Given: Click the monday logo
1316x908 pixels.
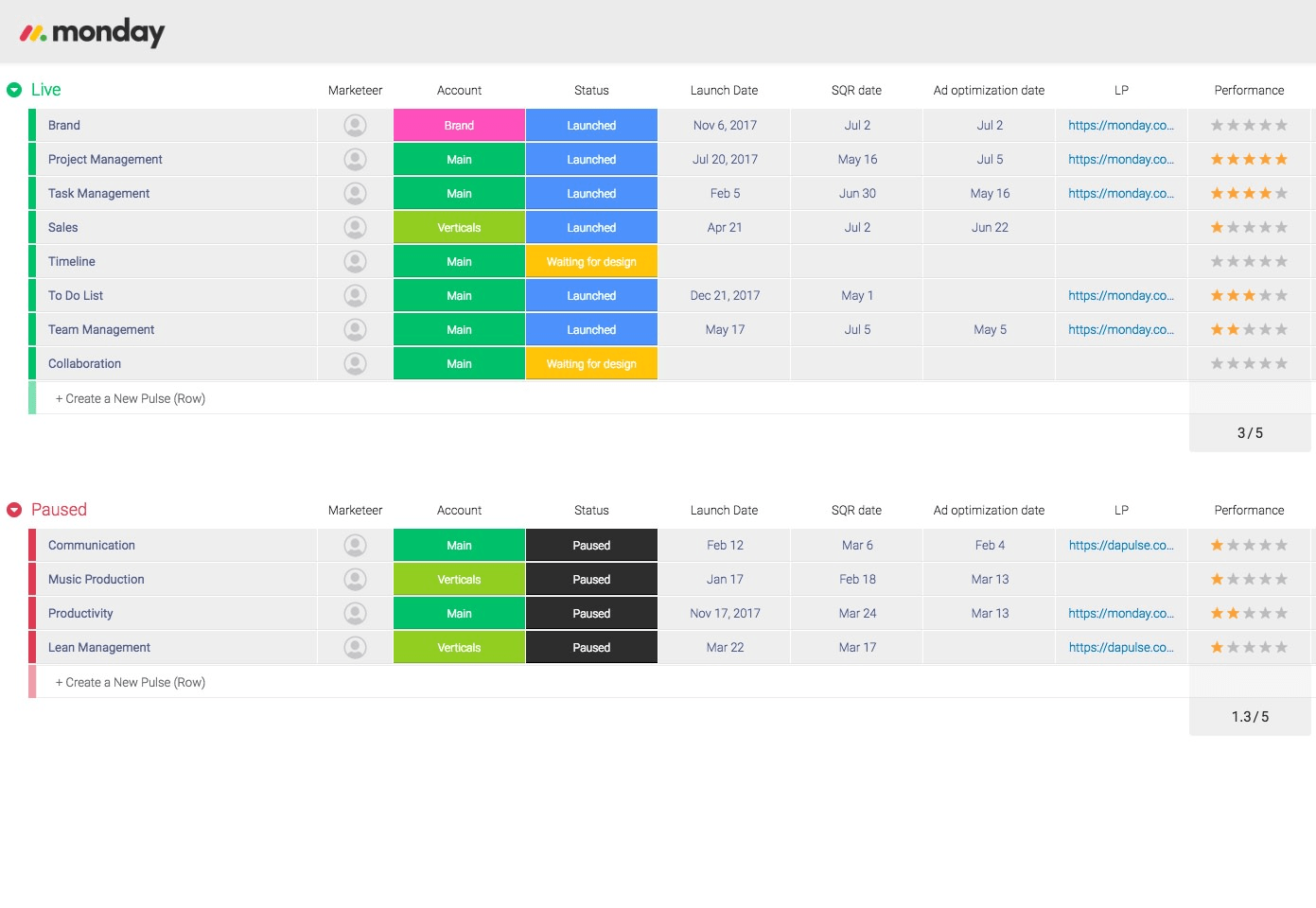Looking at the screenshot, I should coord(92,33).
